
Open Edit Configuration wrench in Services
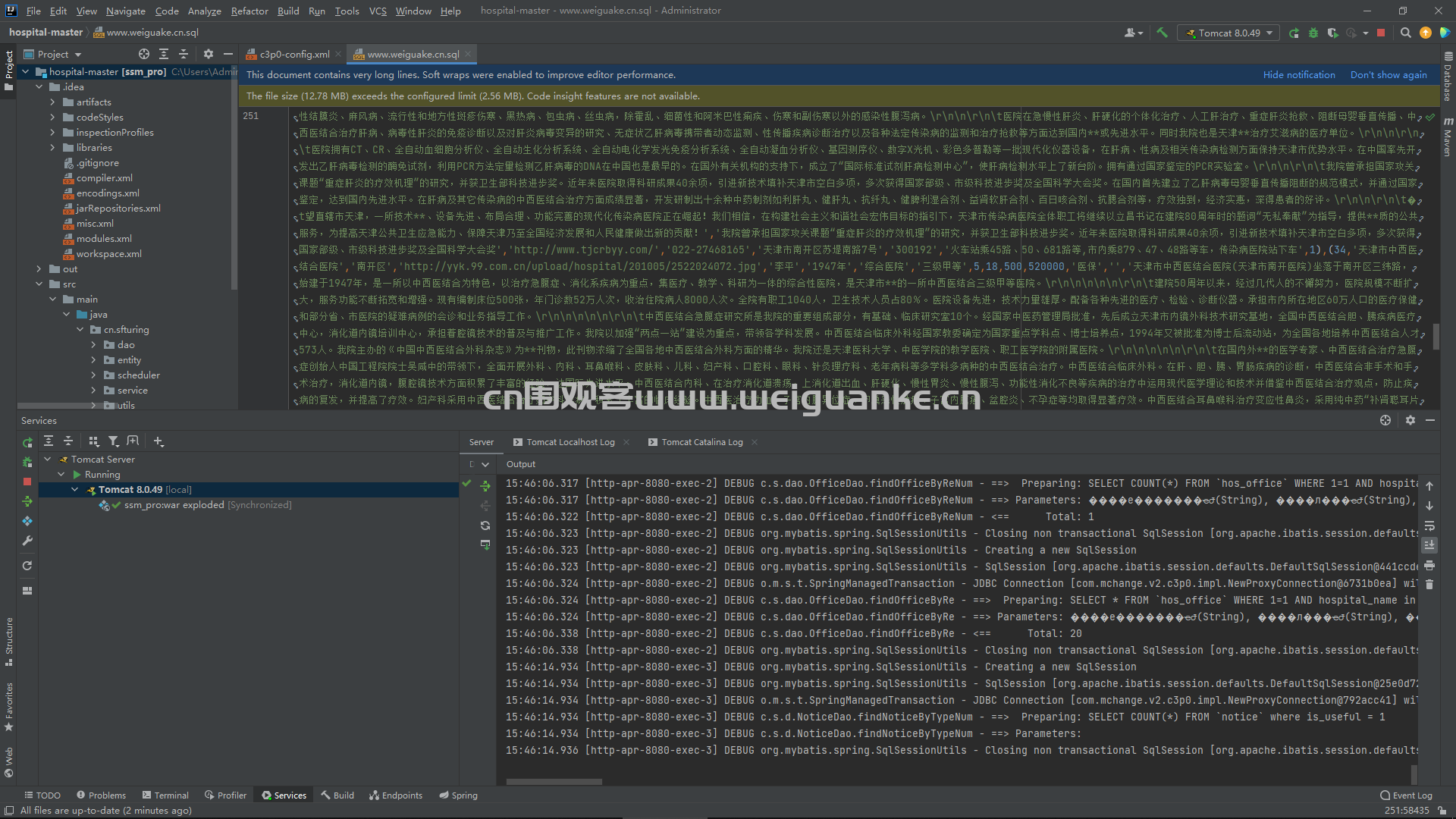coord(27,541)
